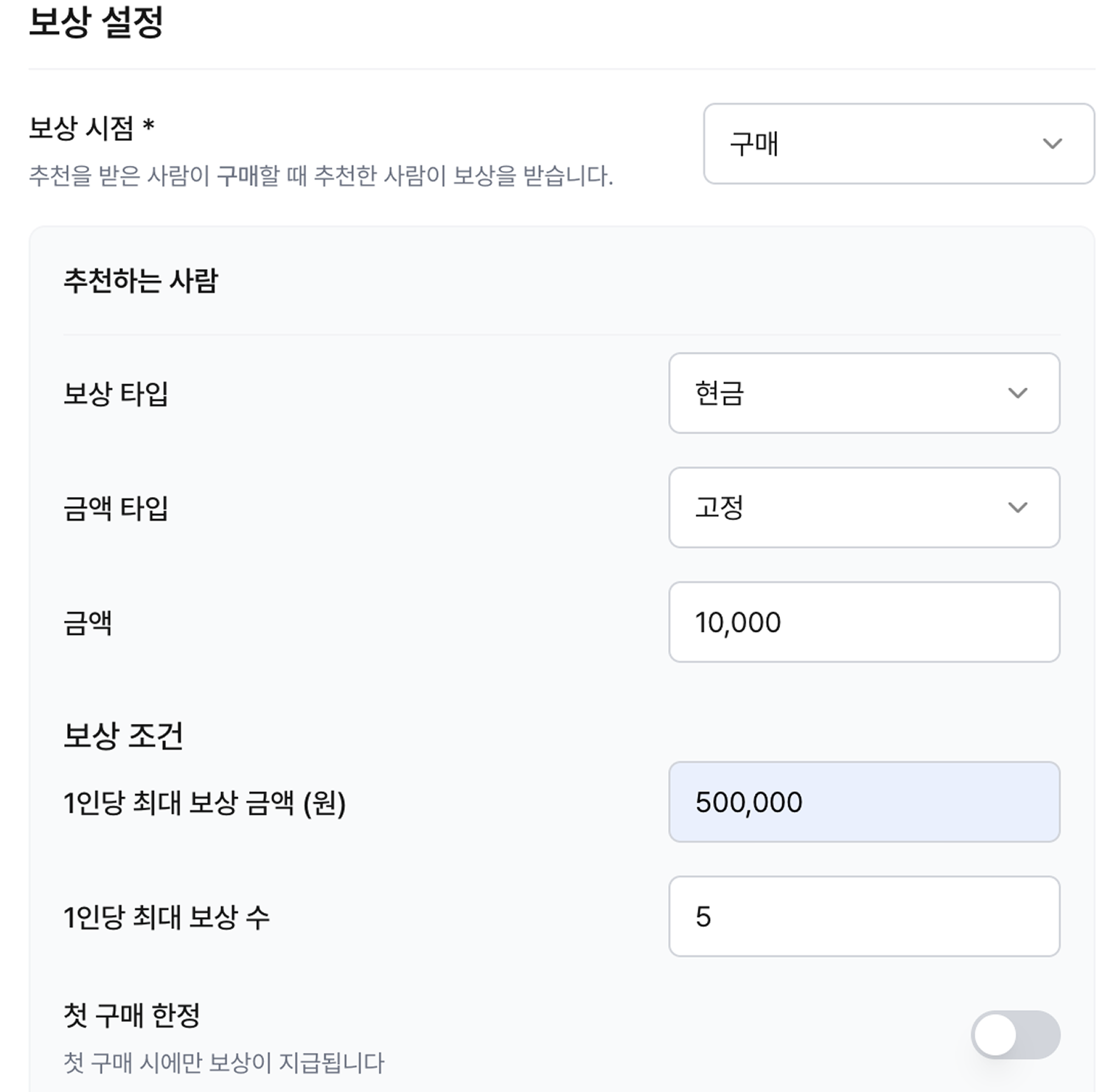Click the 보상 타입 label
Screen dimensions: 1097x1092
[x=116, y=394]
